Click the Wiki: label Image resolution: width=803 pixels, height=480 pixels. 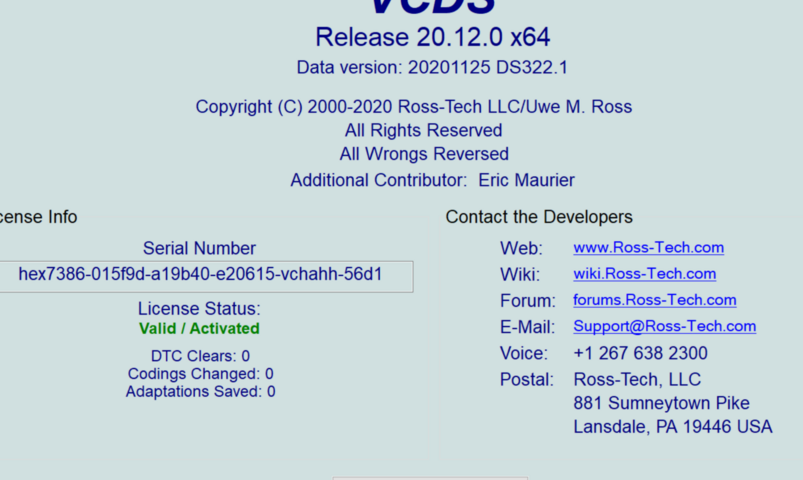(x=520, y=275)
